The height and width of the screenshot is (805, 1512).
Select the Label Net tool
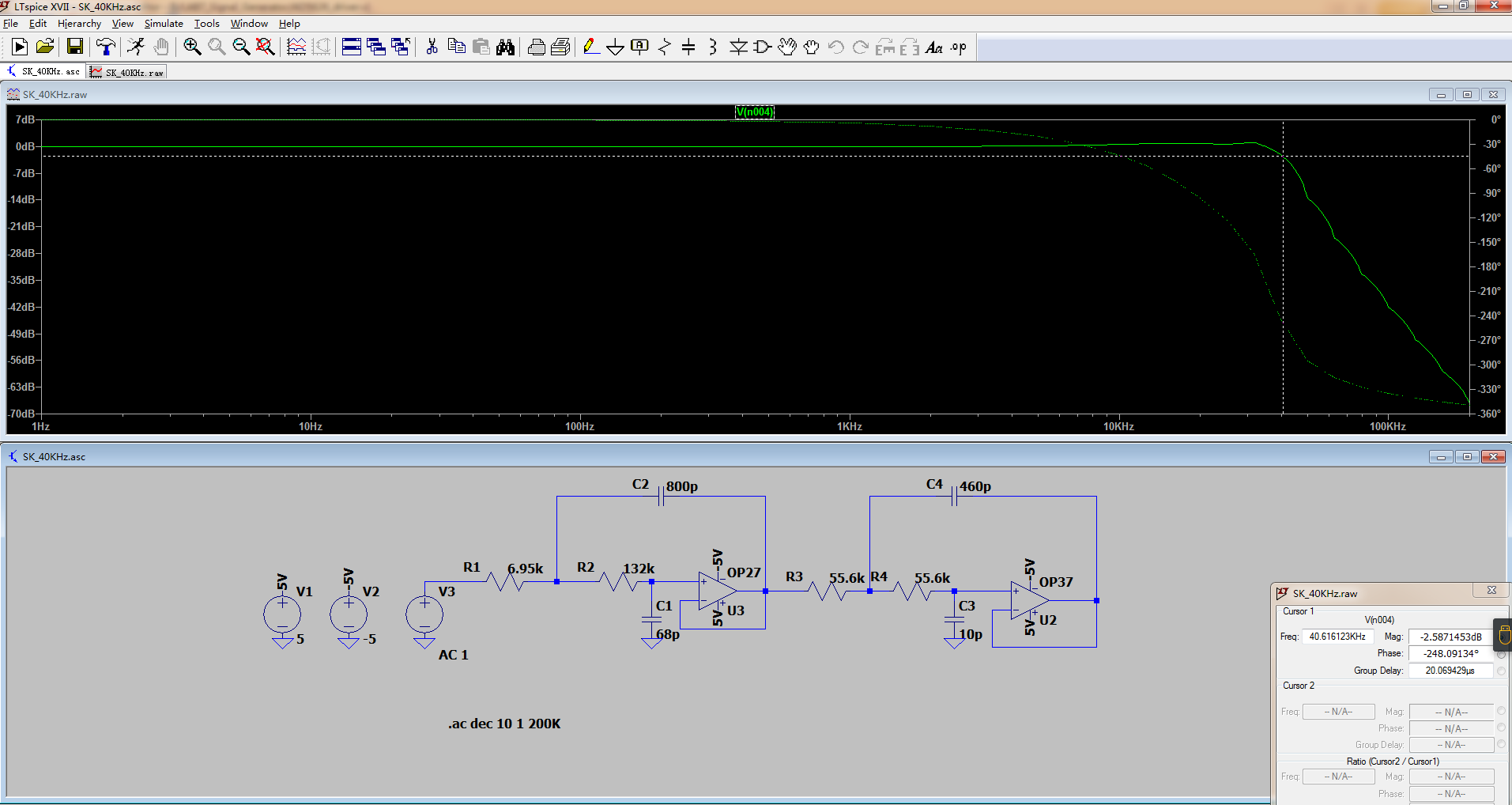(639, 47)
